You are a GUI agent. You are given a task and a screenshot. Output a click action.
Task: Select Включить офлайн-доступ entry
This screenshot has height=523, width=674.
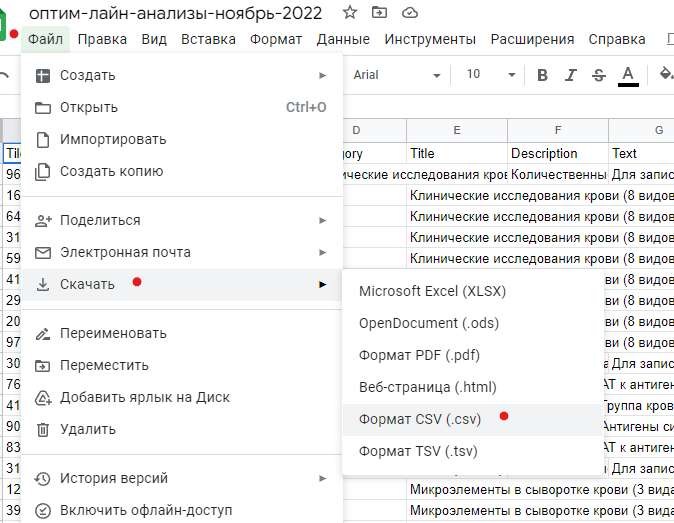[182, 511]
